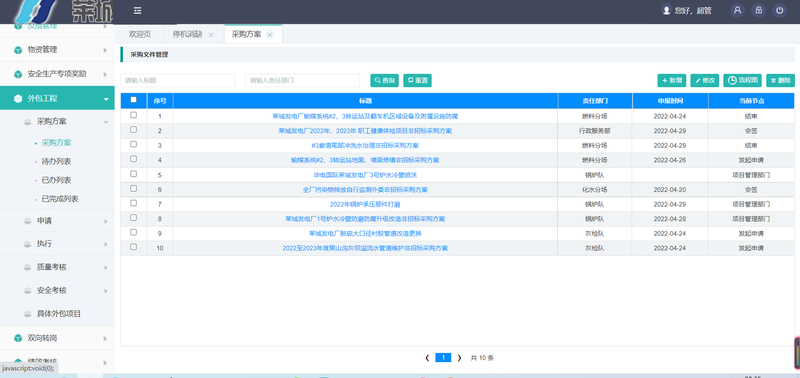Open the 2022年锅炉承压部件打磨 title link
The image size is (800, 378).
365,205
